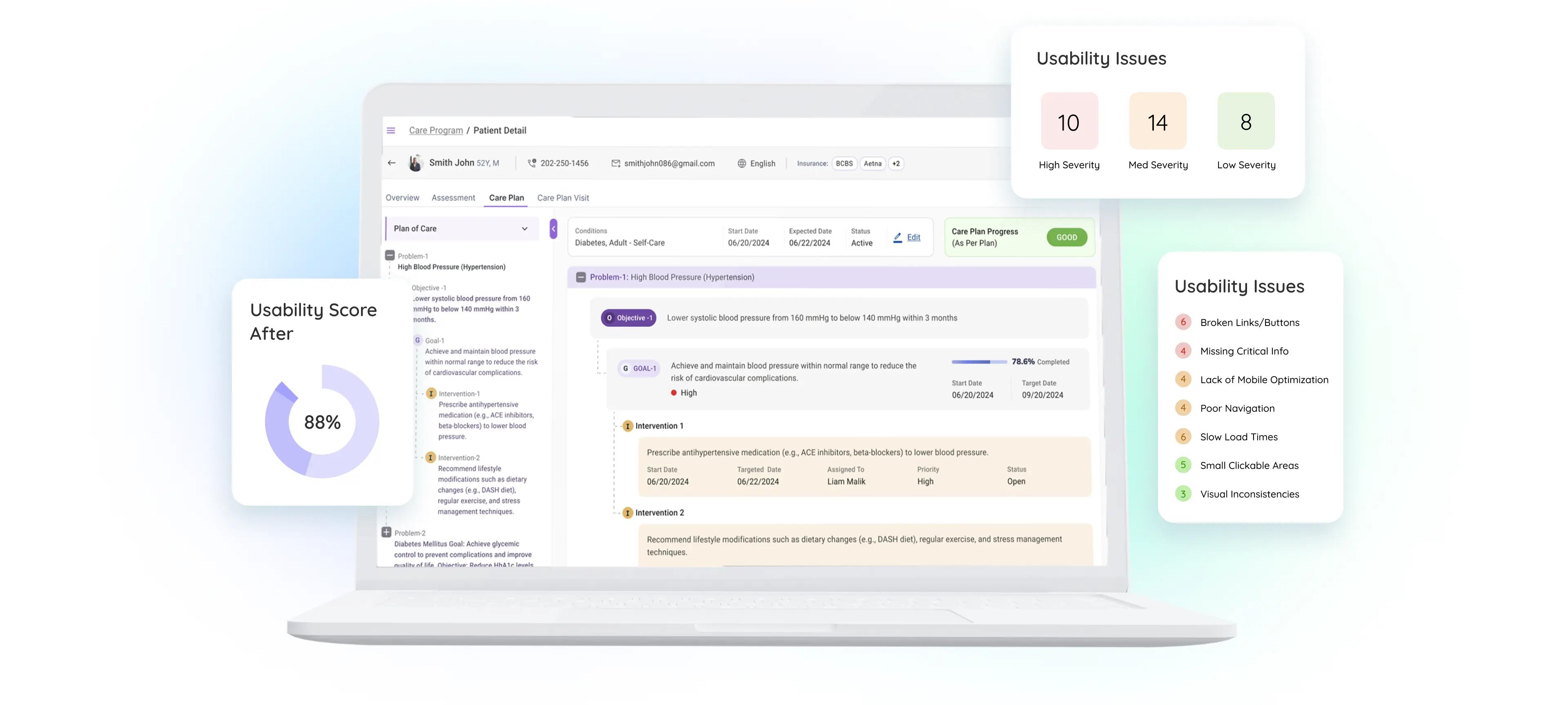Viewport: 1568px width, 705px height.
Task: Click the Edit button on Conditions row
Action: click(x=907, y=236)
